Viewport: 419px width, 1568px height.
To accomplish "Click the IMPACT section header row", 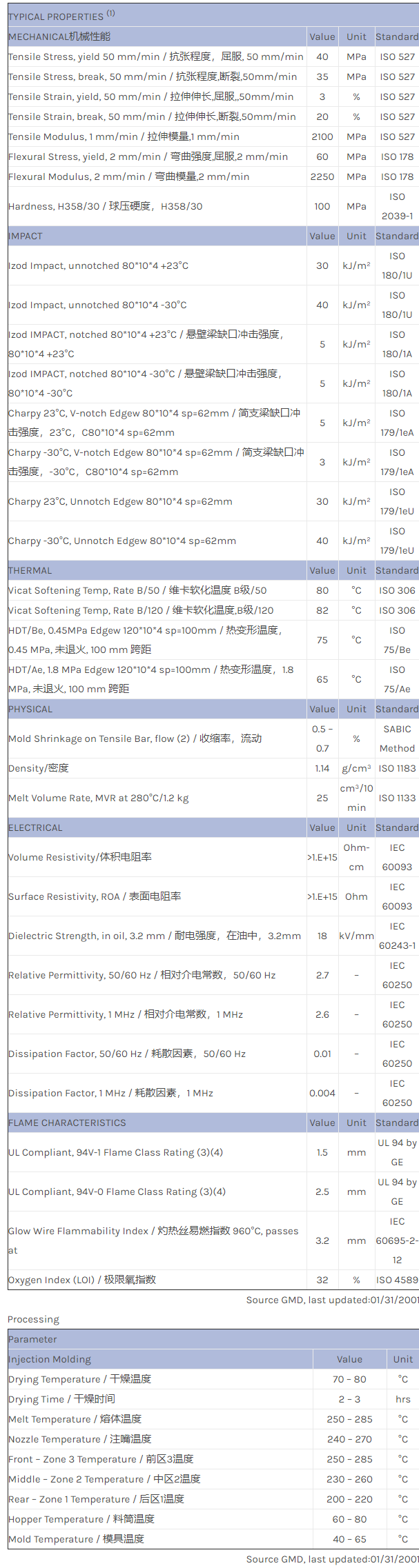I will click(x=26, y=236).
